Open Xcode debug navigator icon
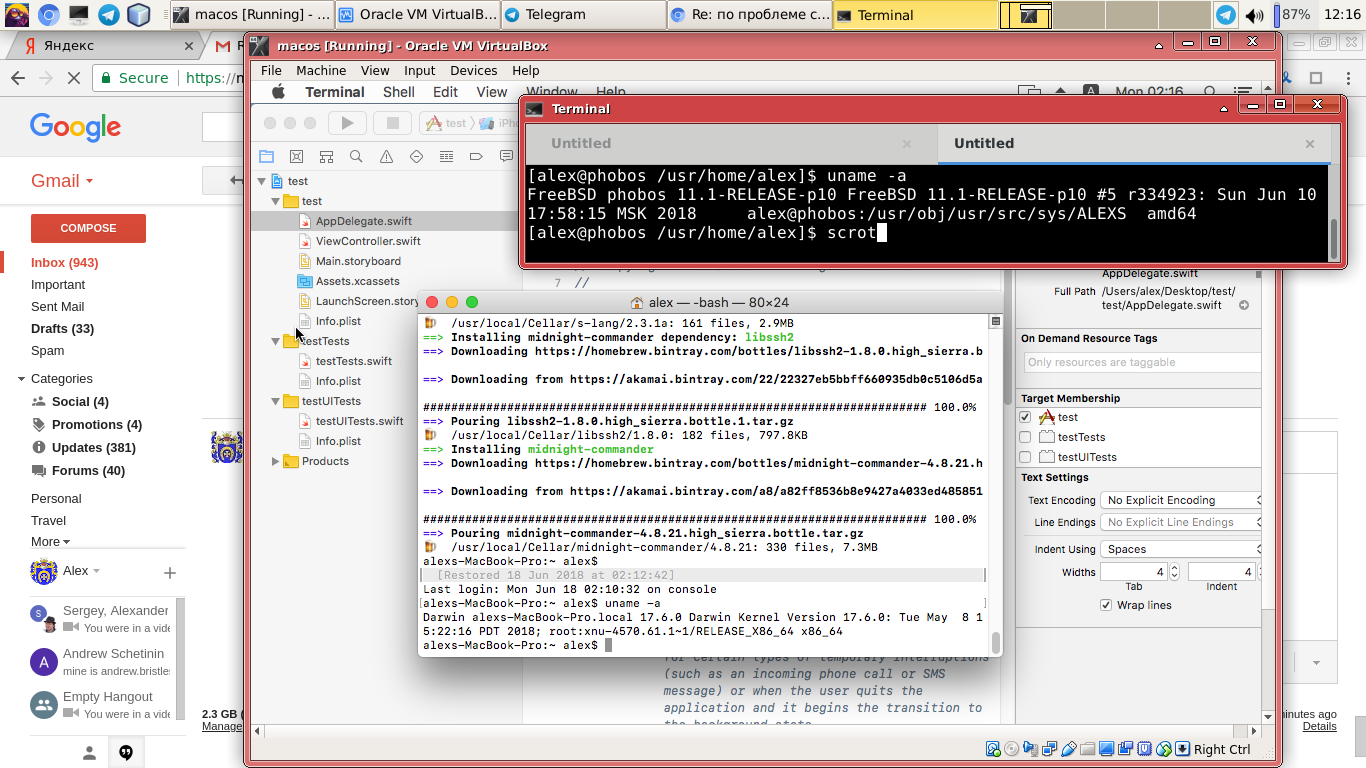Viewport: 1366px width, 768px height. coord(447,157)
